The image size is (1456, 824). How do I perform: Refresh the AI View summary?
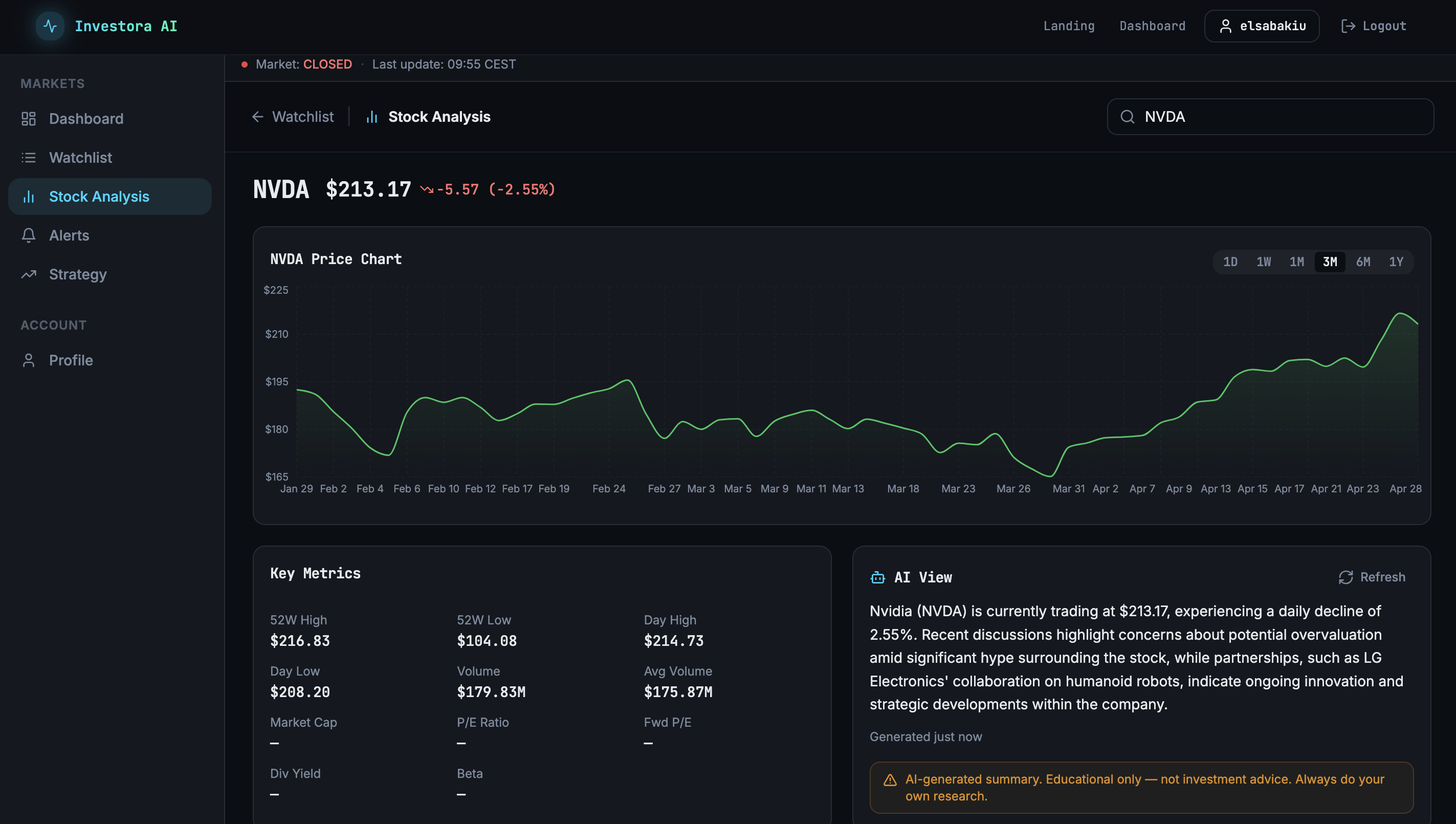[x=1372, y=577]
